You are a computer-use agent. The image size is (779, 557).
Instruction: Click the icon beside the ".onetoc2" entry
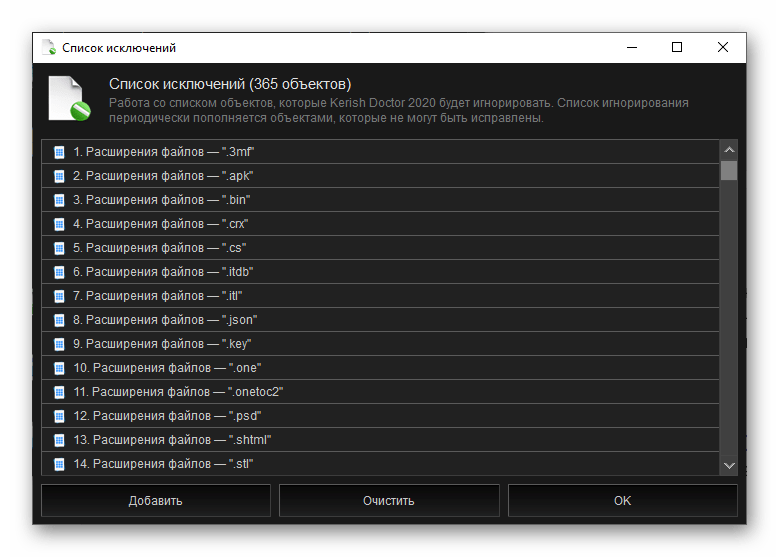pyautogui.click(x=59, y=392)
